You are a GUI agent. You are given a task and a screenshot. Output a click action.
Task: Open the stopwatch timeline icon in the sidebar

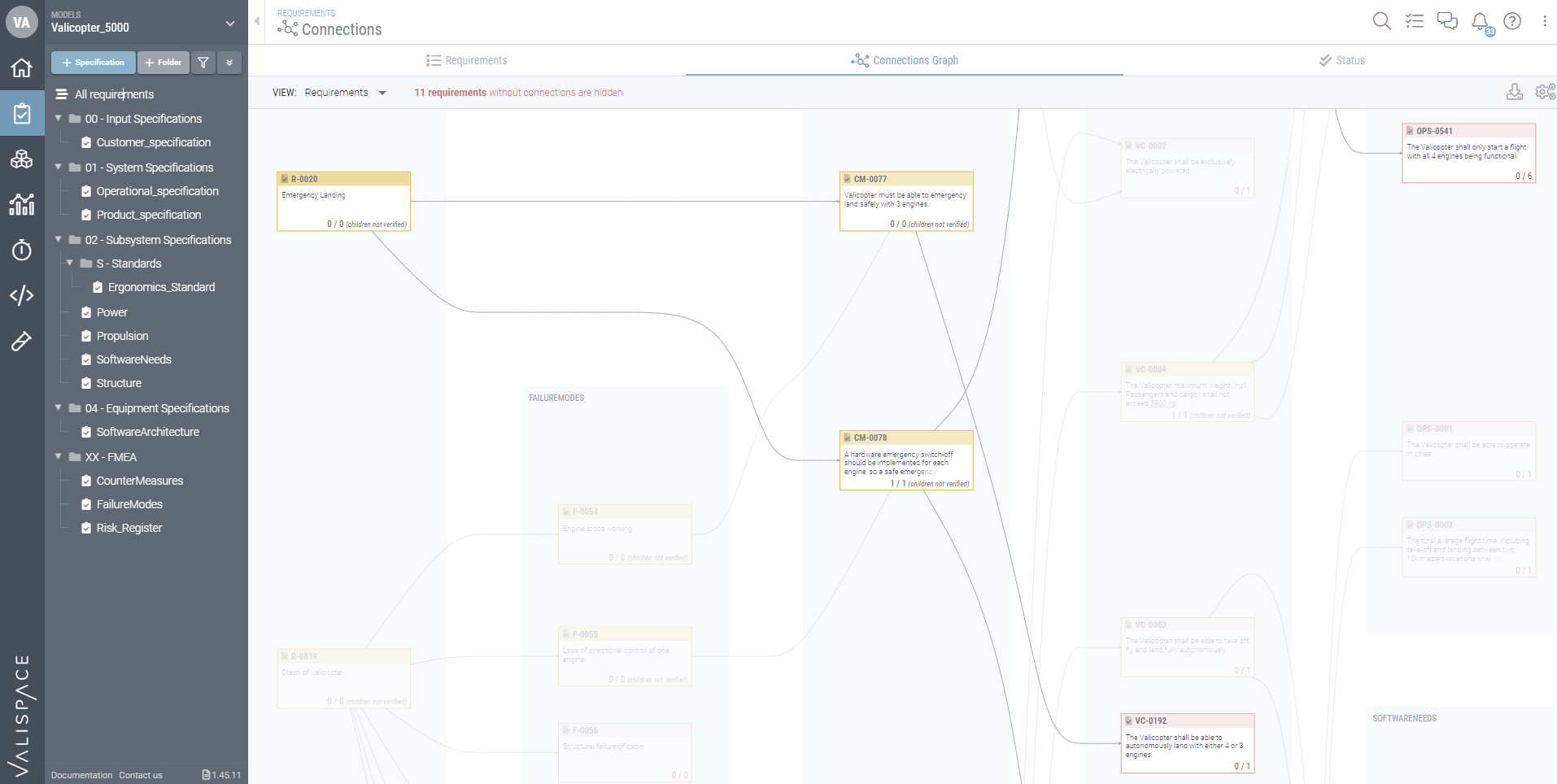(x=21, y=250)
